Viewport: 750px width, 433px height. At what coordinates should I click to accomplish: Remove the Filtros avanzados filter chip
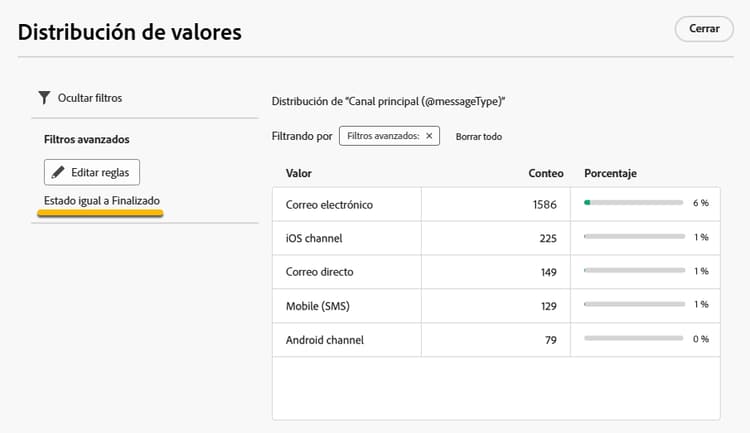point(429,136)
